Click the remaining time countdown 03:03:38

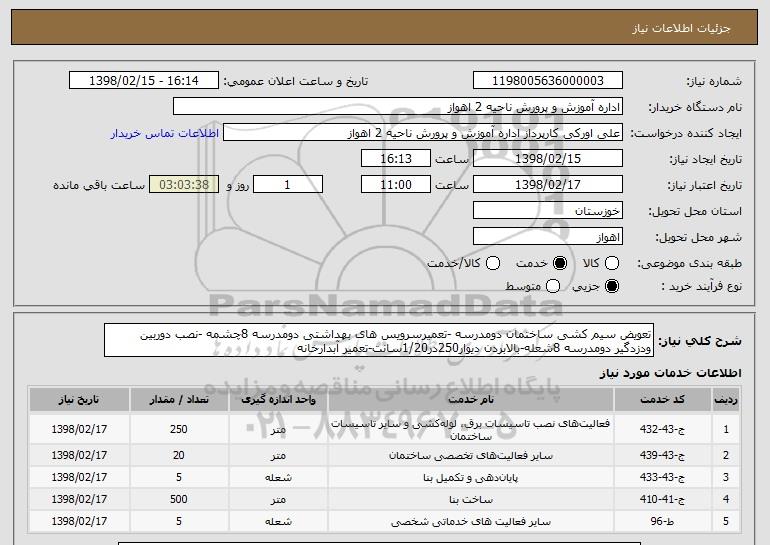[x=184, y=185]
